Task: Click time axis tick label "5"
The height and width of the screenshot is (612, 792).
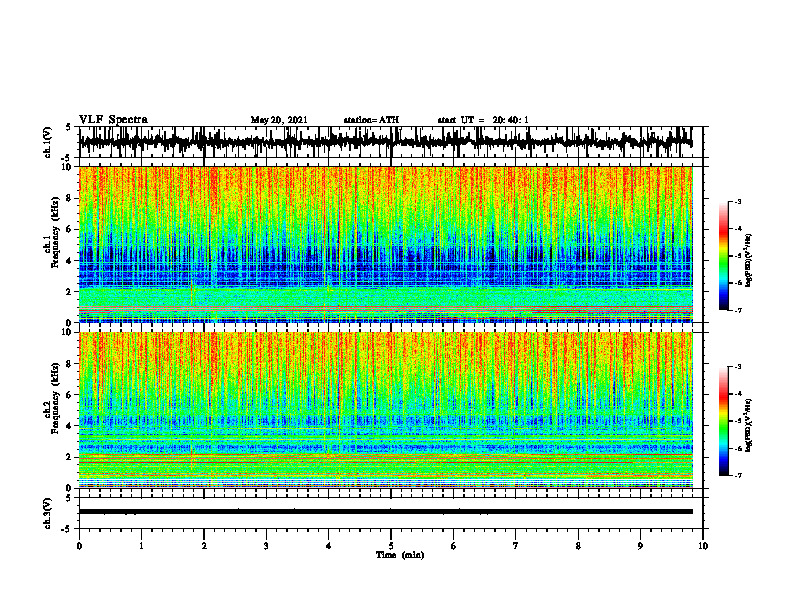Action: (391, 546)
